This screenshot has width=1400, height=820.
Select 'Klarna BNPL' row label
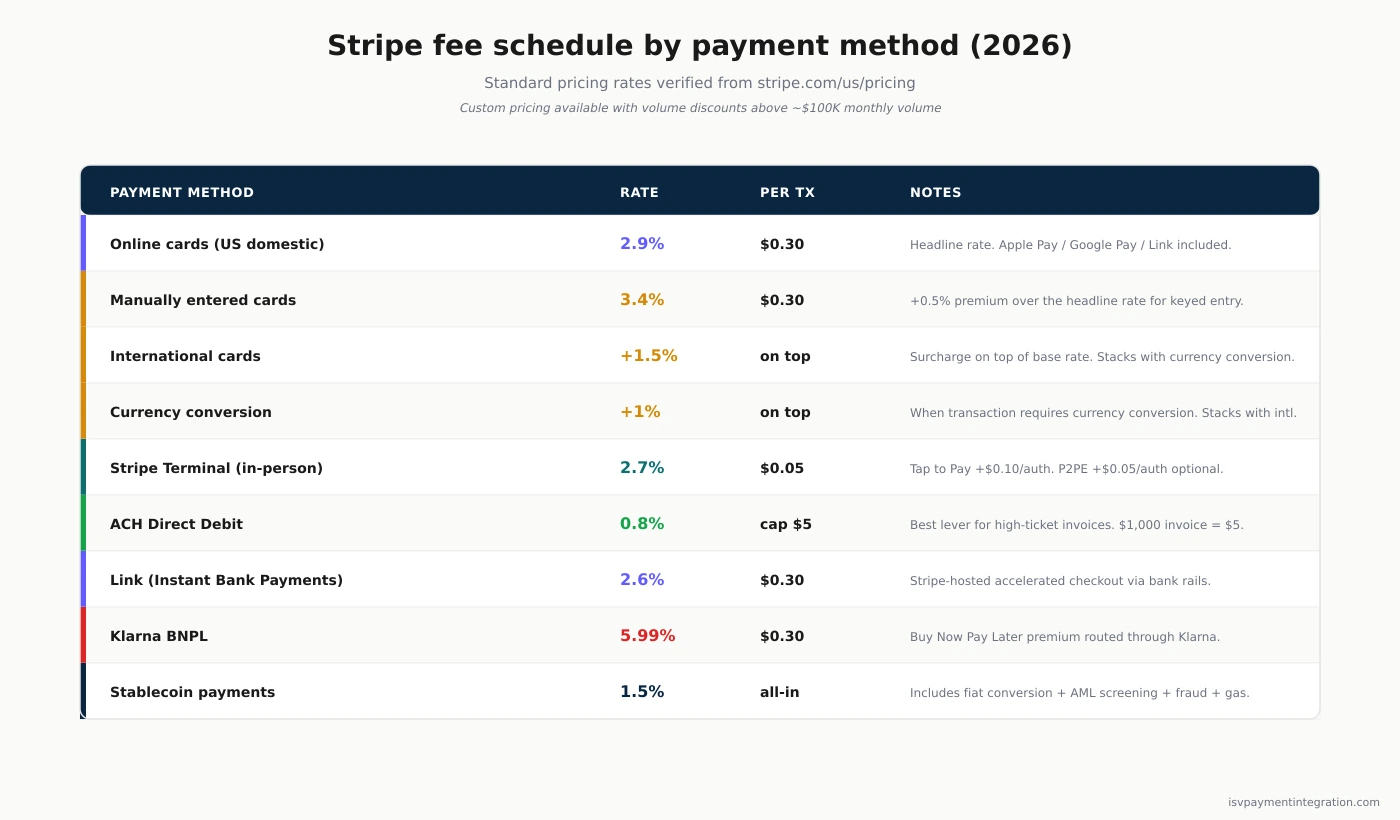(159, 636)
